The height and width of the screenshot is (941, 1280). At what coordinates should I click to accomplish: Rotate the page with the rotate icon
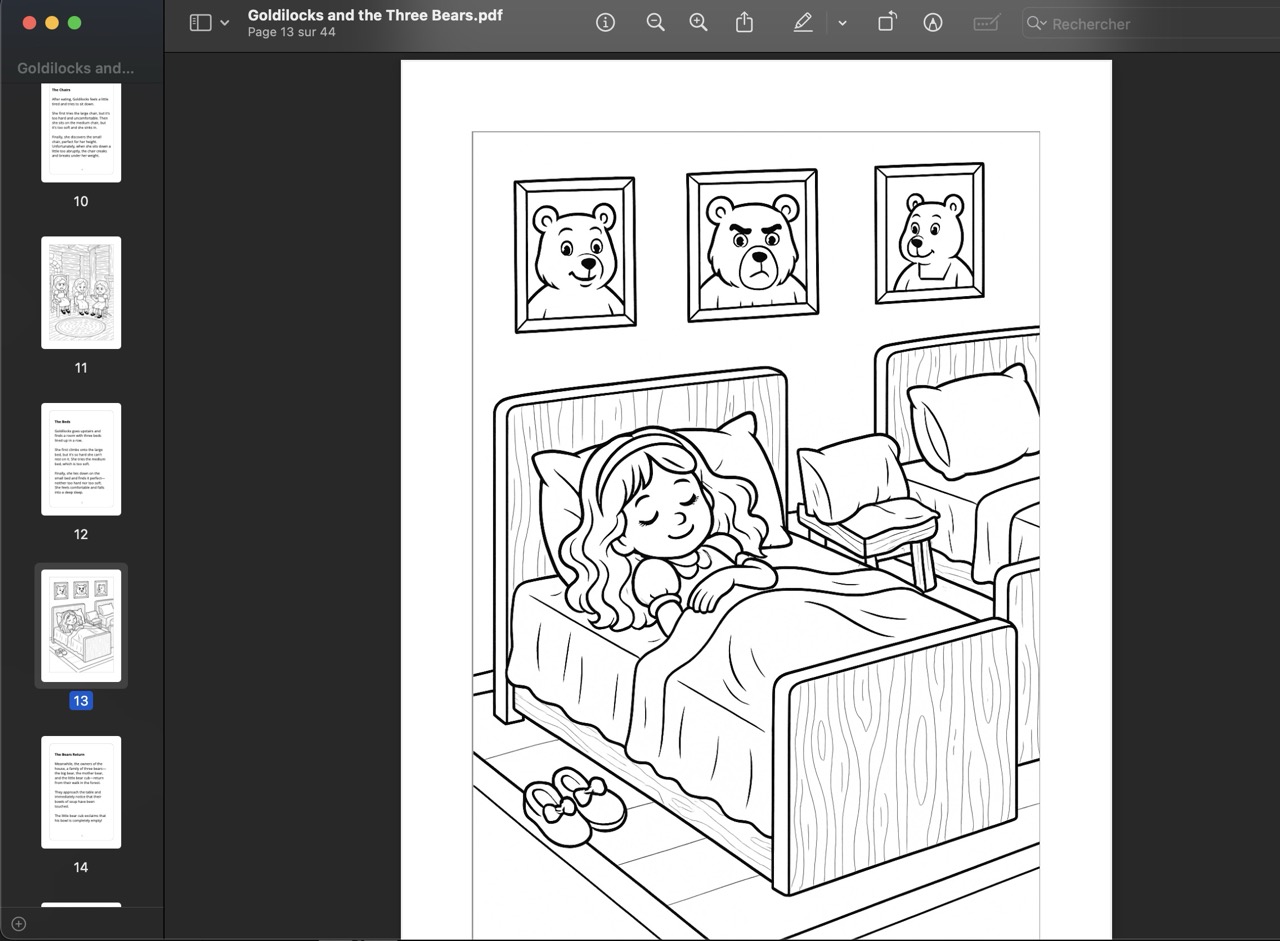887,23
